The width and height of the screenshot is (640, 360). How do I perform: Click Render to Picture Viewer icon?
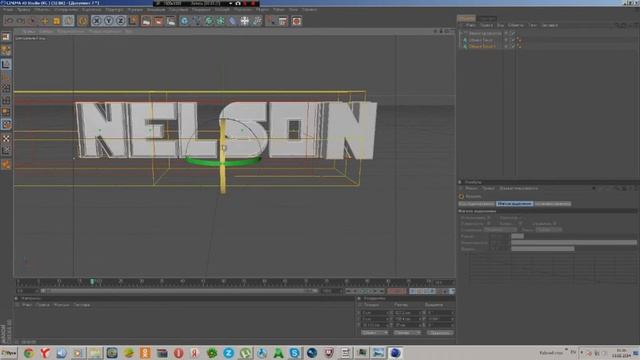point(158,20)
